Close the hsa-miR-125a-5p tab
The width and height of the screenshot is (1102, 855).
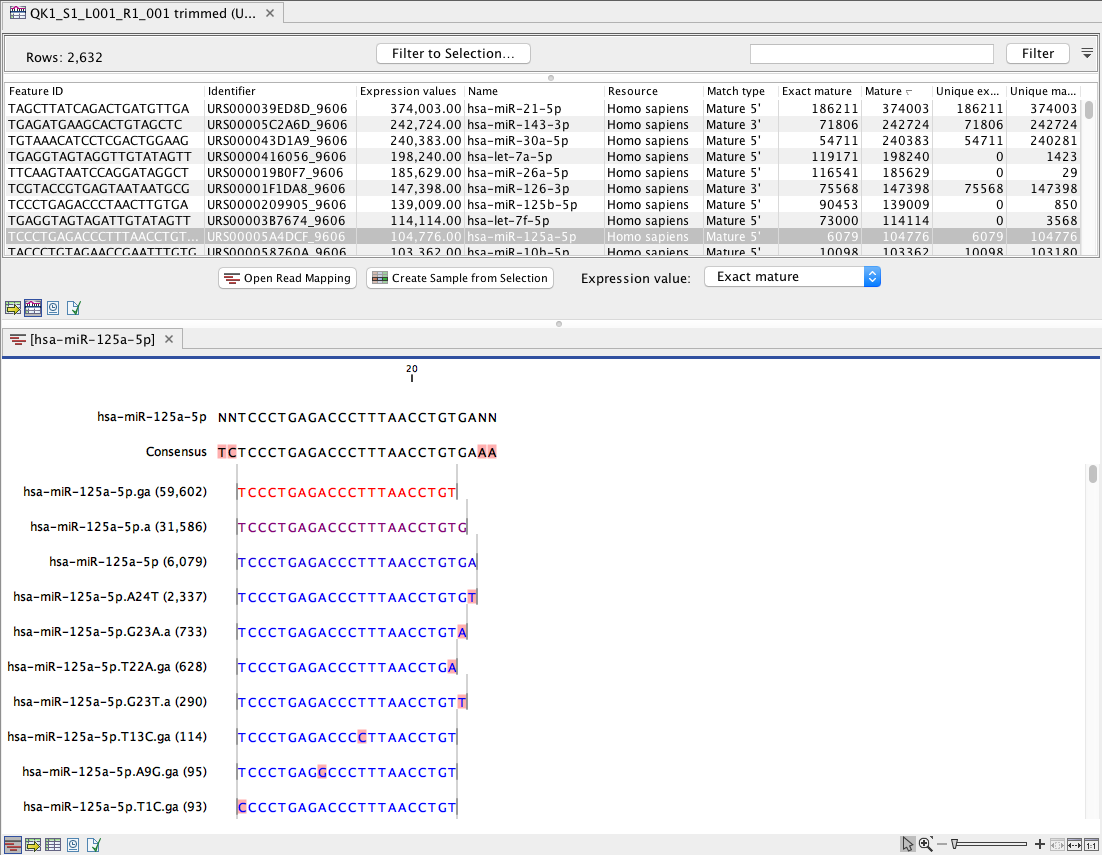pos(169,340)
